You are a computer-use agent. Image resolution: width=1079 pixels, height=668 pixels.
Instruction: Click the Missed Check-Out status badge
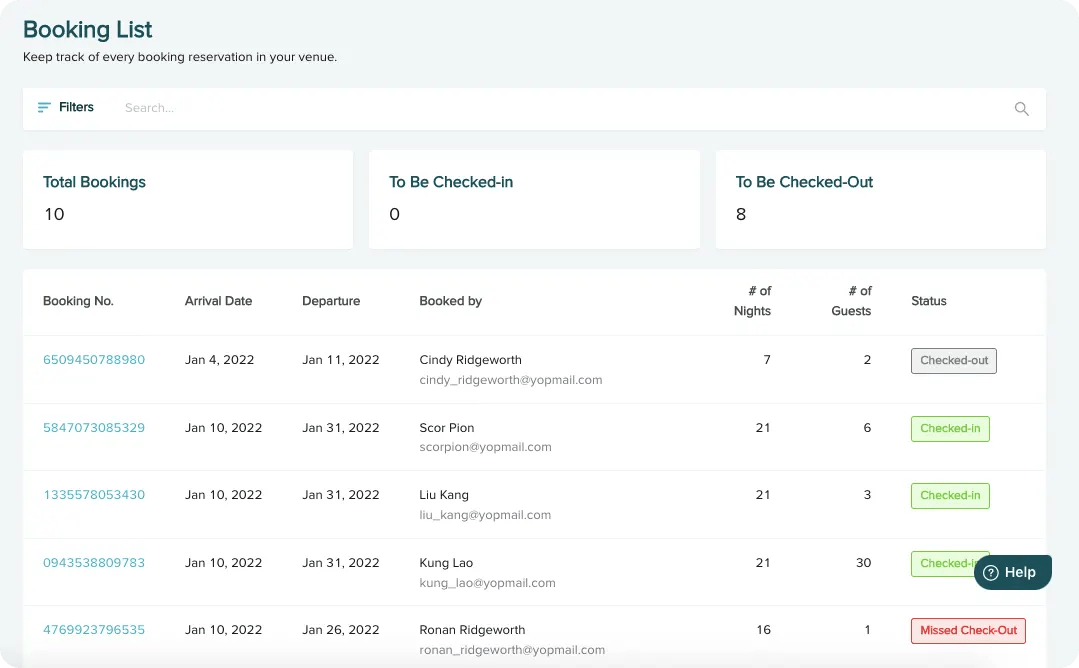click(x=967, y=631)
